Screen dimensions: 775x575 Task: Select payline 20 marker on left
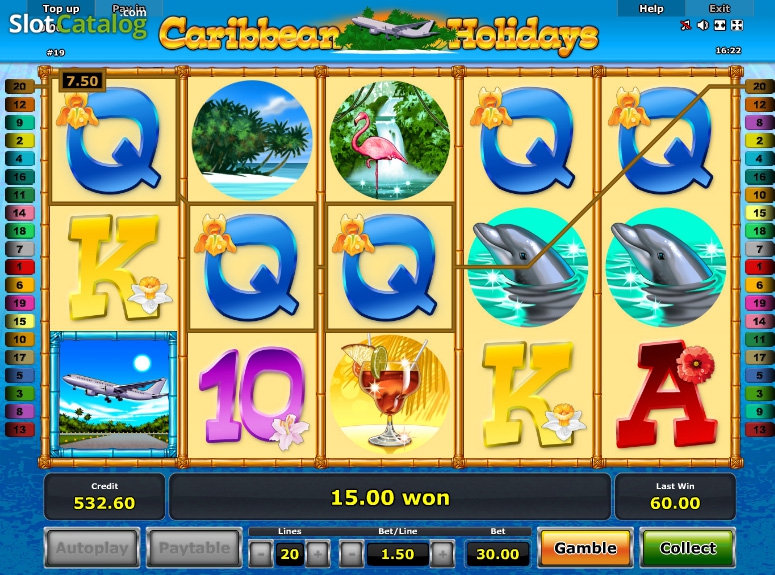19,86
